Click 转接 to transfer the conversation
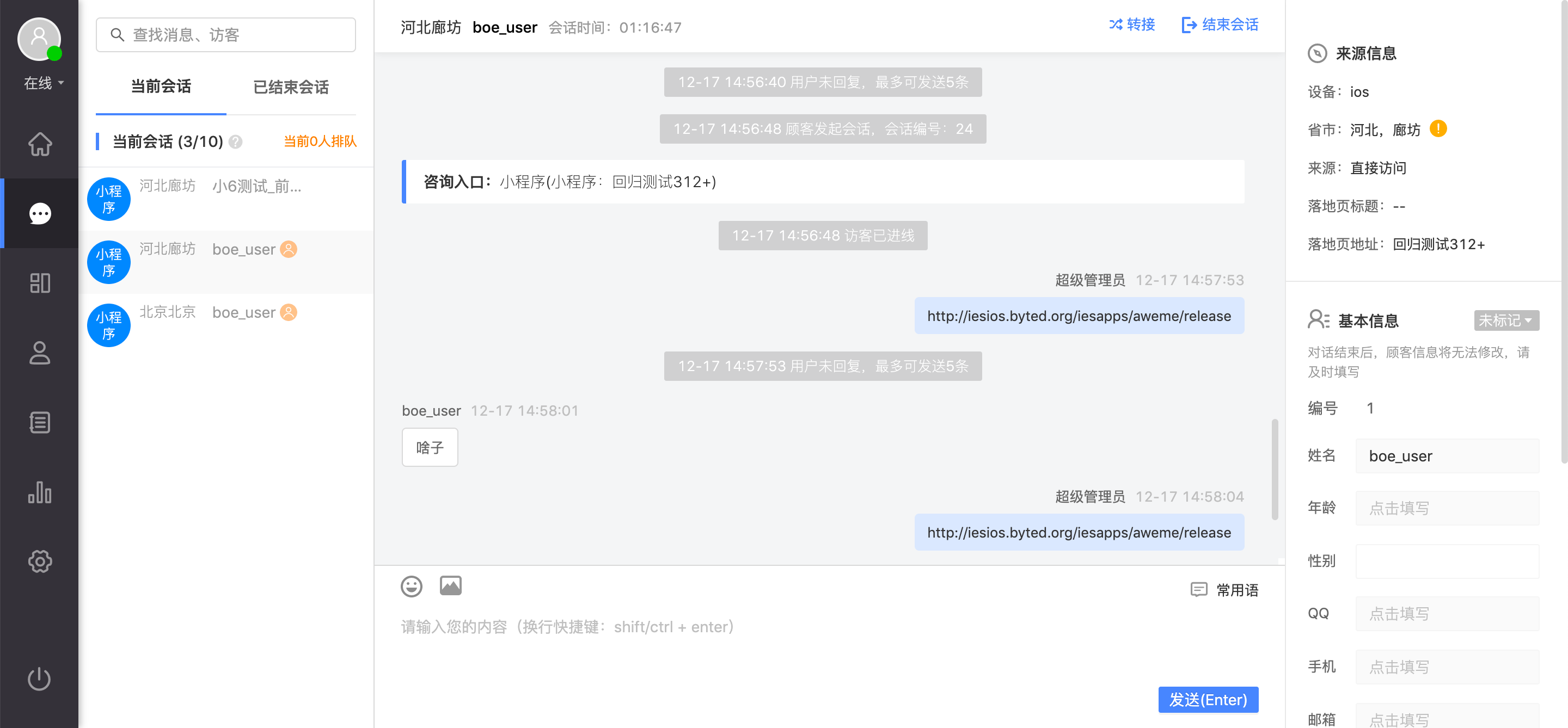The width and height of the screenshot is (1568, 728). (1131, 24)
